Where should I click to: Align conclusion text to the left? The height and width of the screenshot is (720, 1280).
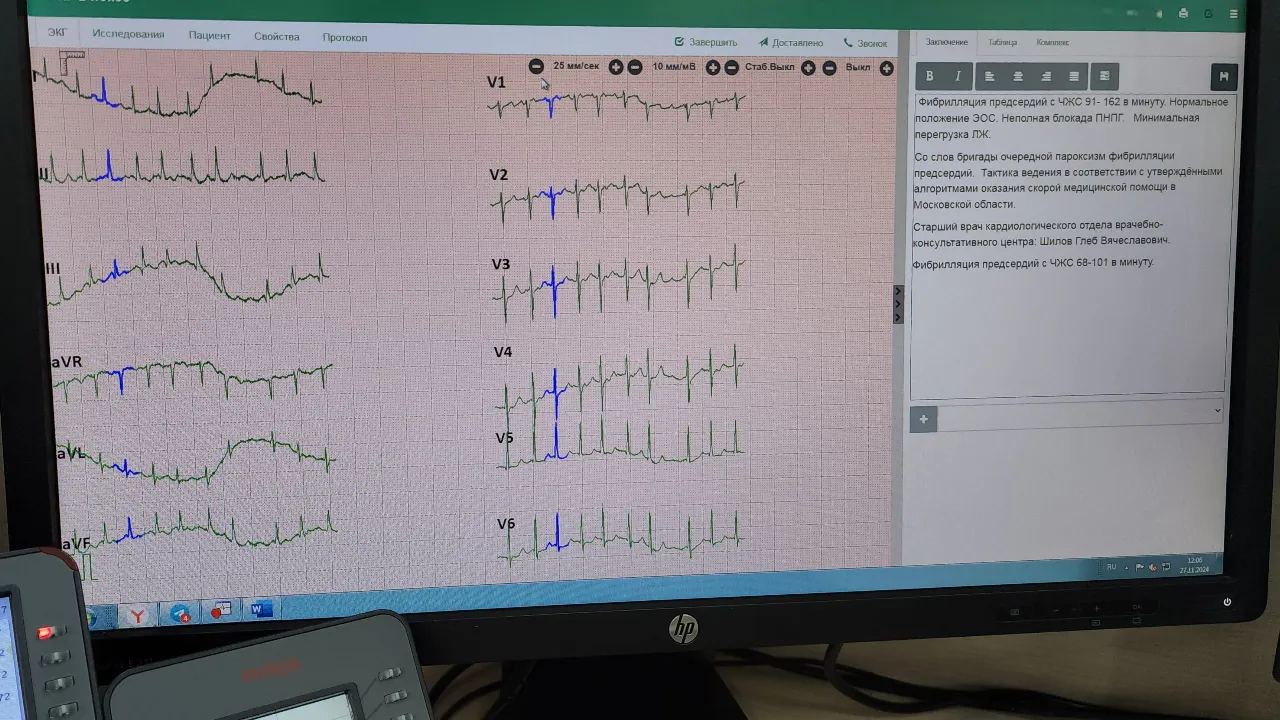click(x=989, y=76)
